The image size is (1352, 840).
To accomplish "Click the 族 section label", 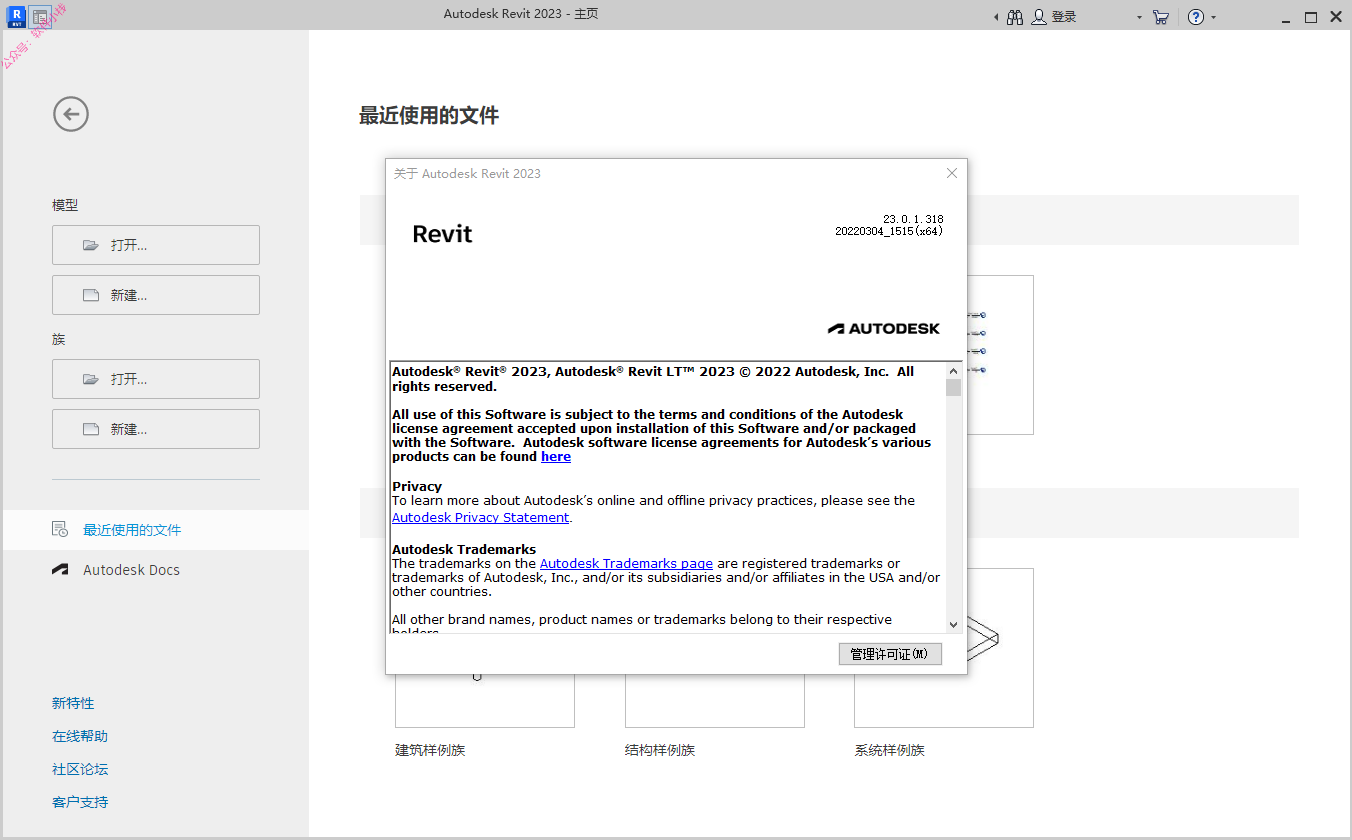I will [x=58, y=339].
